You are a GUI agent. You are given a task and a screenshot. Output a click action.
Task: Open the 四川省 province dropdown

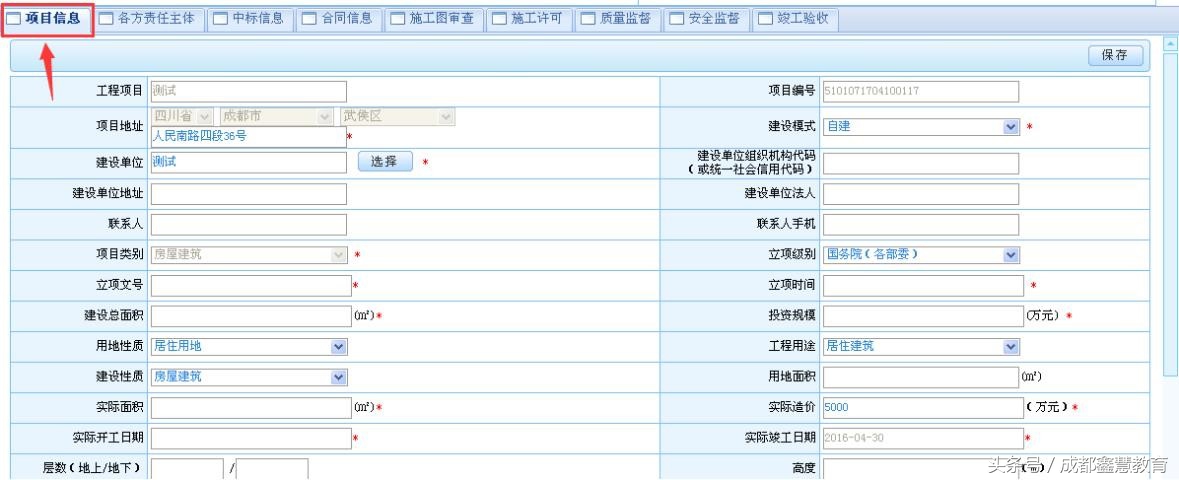183,117
